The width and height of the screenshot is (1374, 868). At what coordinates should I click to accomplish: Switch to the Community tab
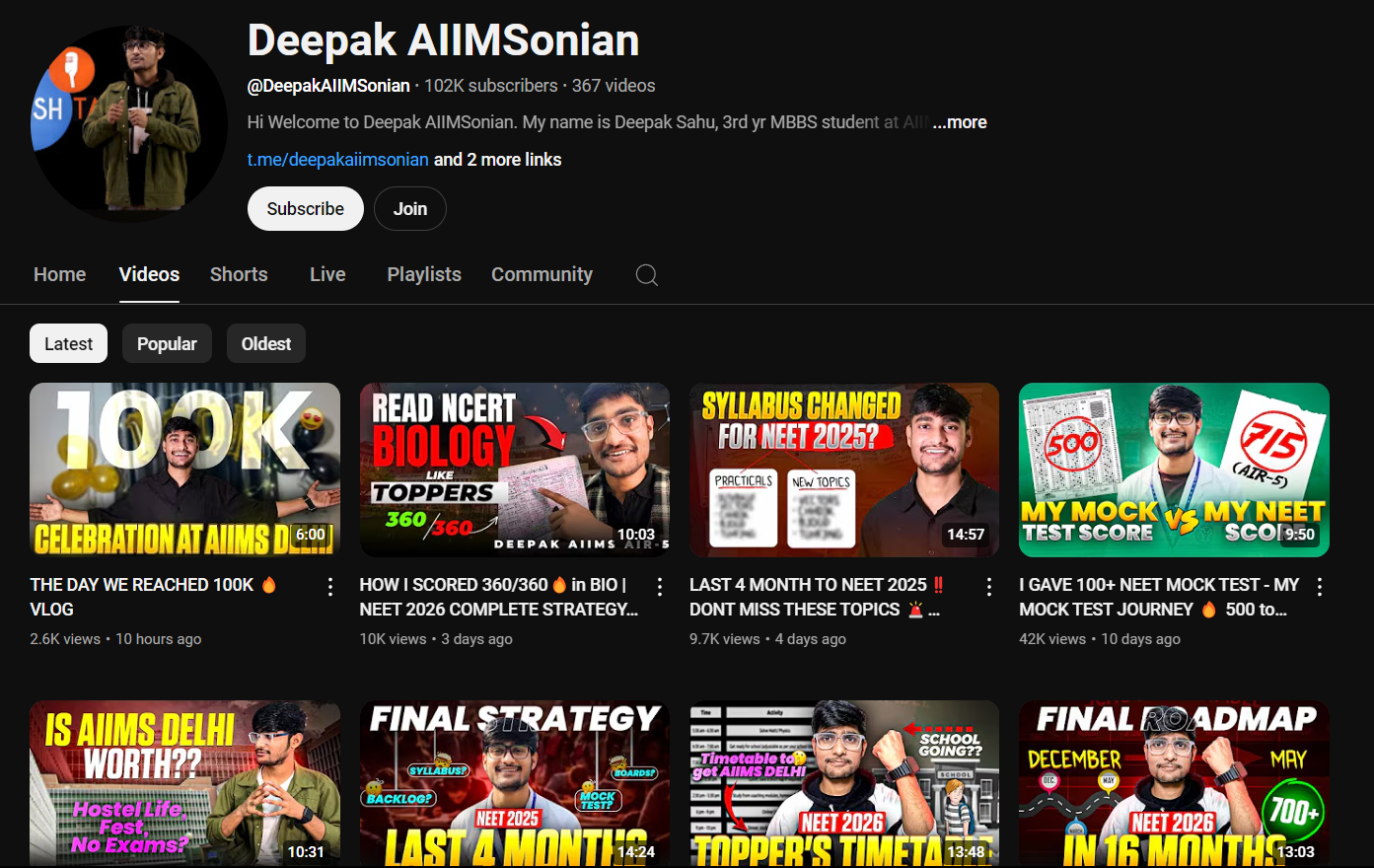point(542,274)
